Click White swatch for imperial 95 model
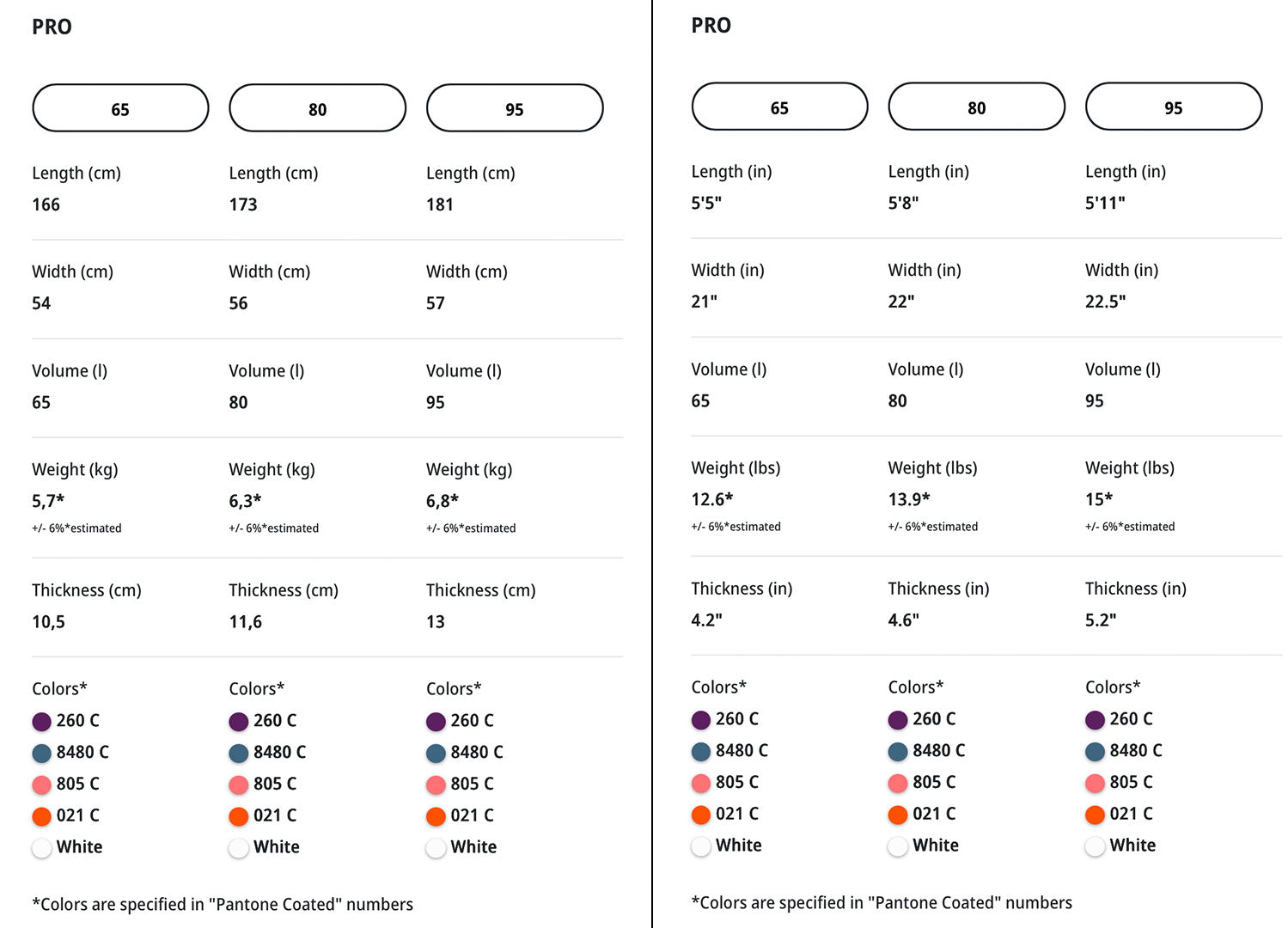The height and width of the screenshot is (928, 1288). coord(1095,846)
